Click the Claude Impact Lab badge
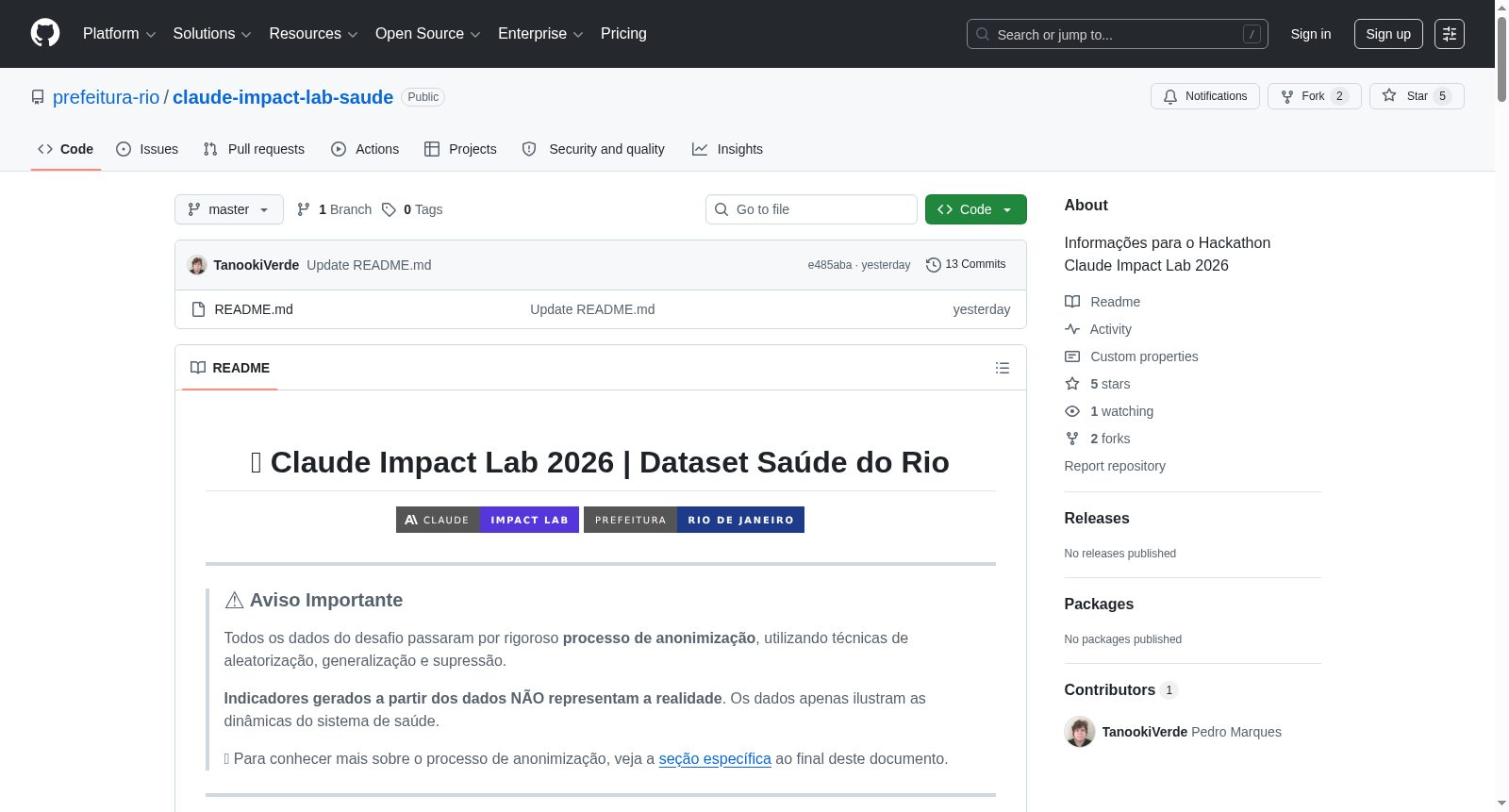The image size is (1509, 812). point(488,520)
